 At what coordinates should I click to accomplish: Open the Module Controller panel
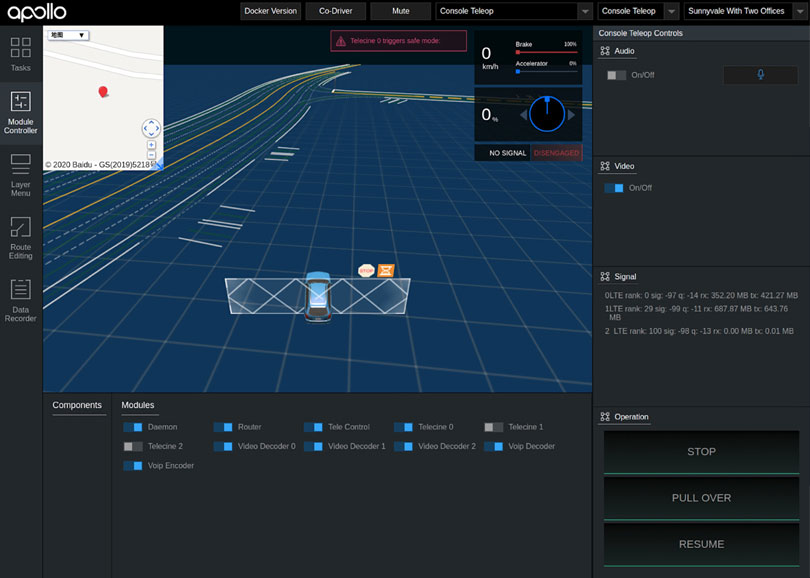click(x=21, y=113)
